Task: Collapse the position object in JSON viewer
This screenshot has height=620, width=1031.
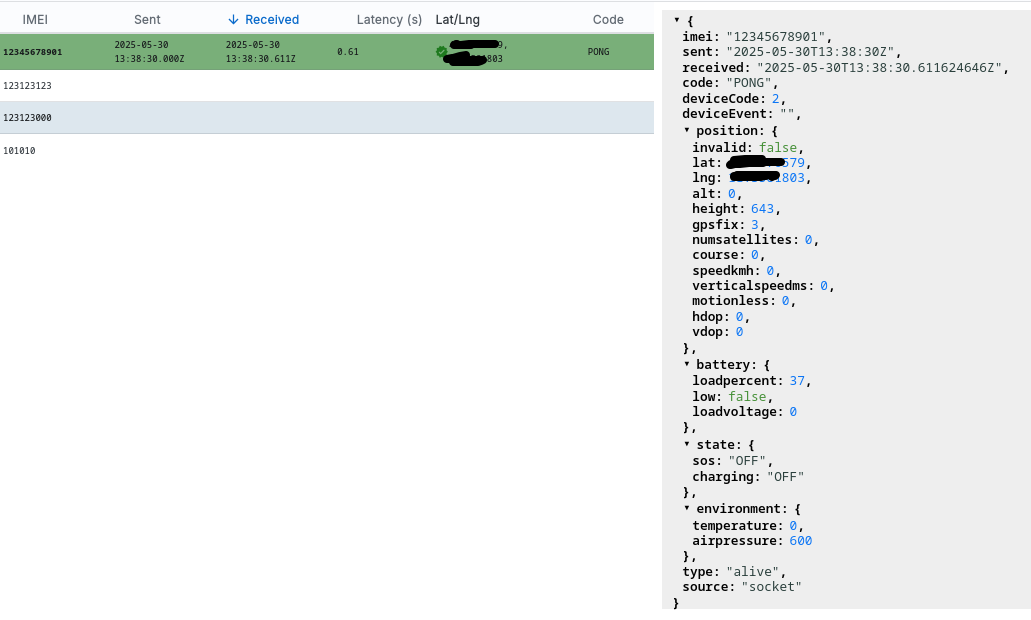Action: pyautogui.click(x=686, y=131)
